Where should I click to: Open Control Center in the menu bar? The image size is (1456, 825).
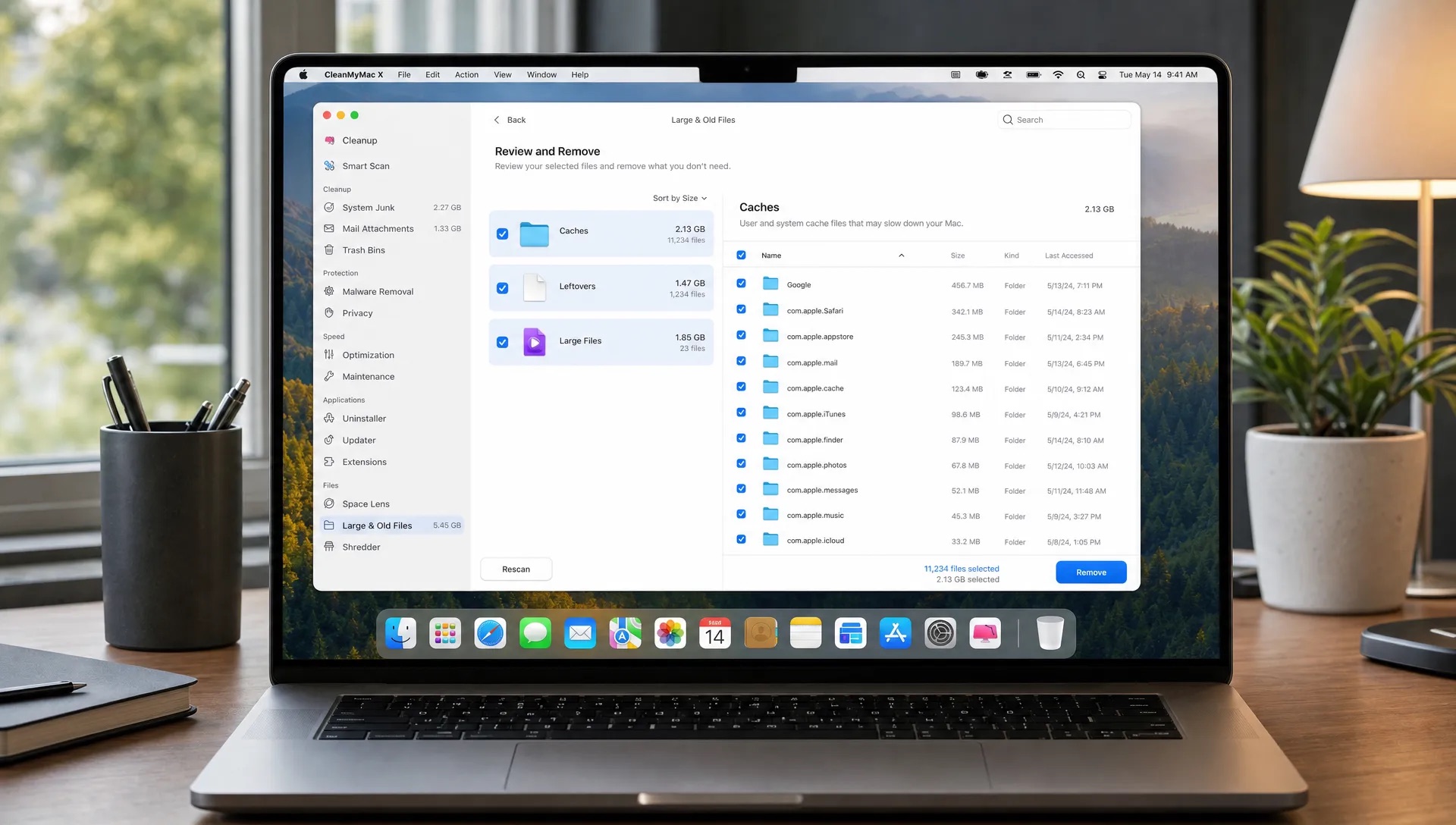pos(1102,75)
